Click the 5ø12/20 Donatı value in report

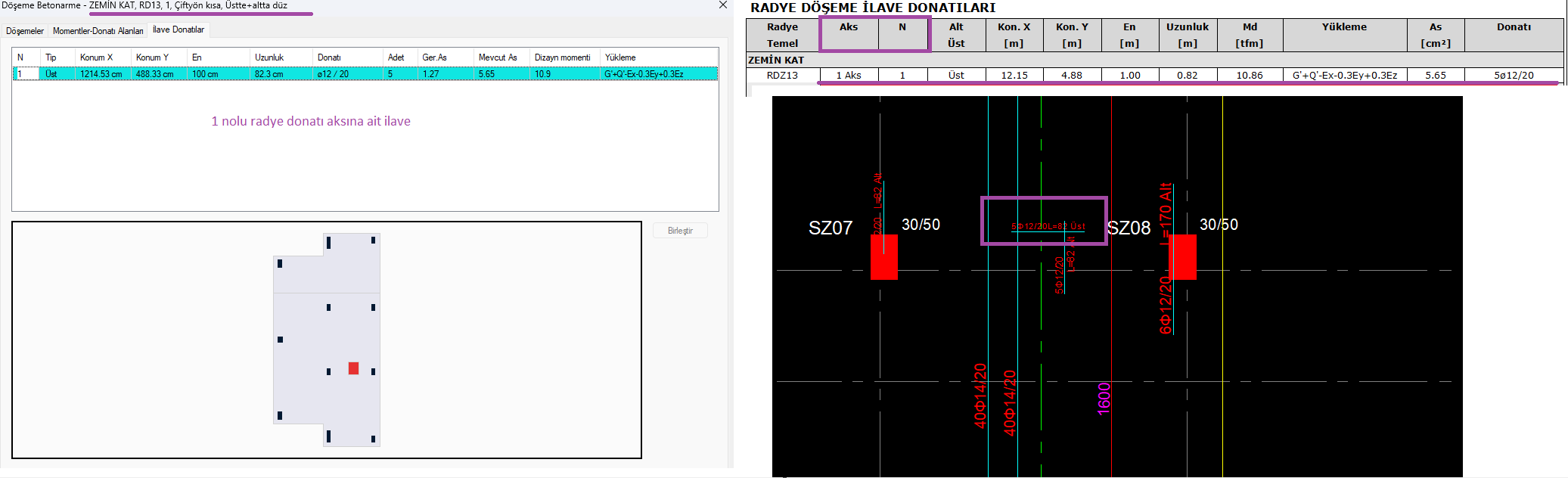pos(1514,76)
